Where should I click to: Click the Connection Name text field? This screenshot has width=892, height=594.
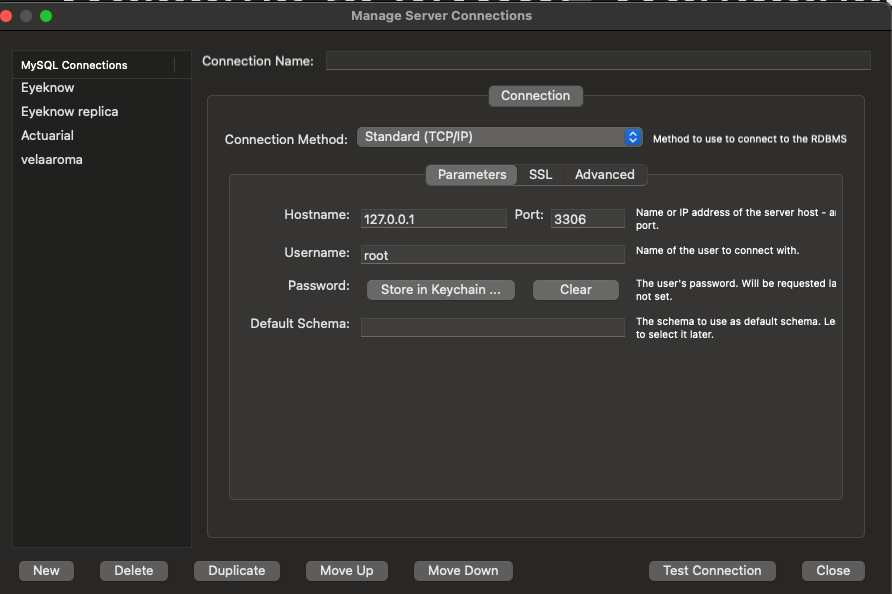tap(597, 61)
